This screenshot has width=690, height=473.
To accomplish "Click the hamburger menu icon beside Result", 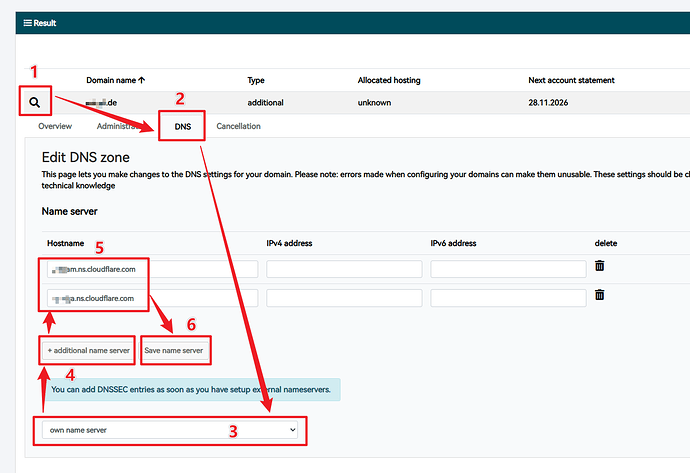I will [27, 21].
